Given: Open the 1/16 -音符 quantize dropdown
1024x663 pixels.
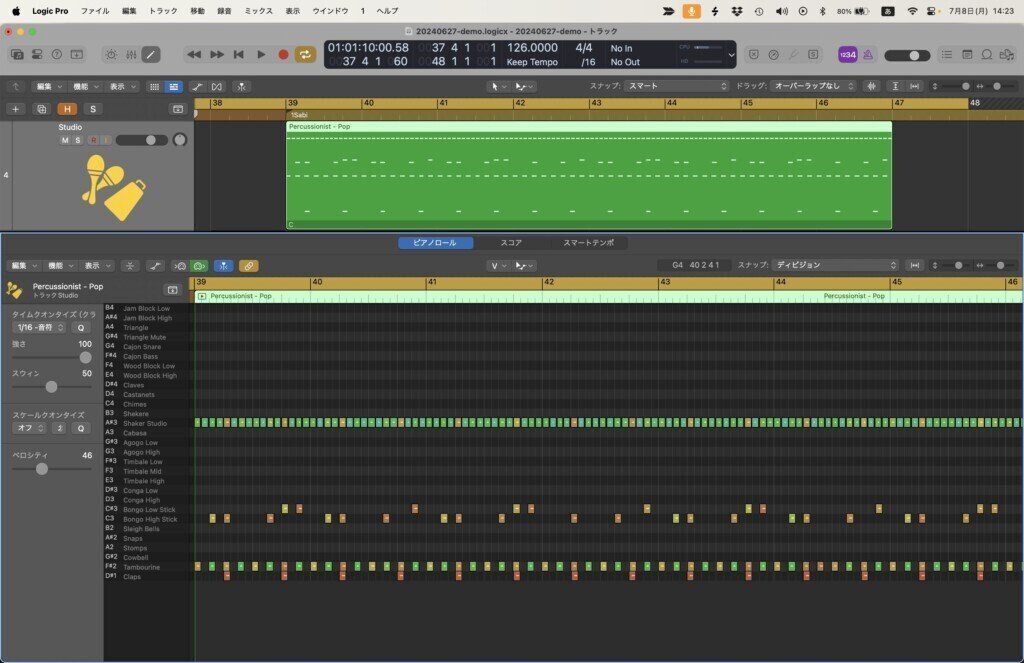Looking at the screenshot, I should 39,327.
